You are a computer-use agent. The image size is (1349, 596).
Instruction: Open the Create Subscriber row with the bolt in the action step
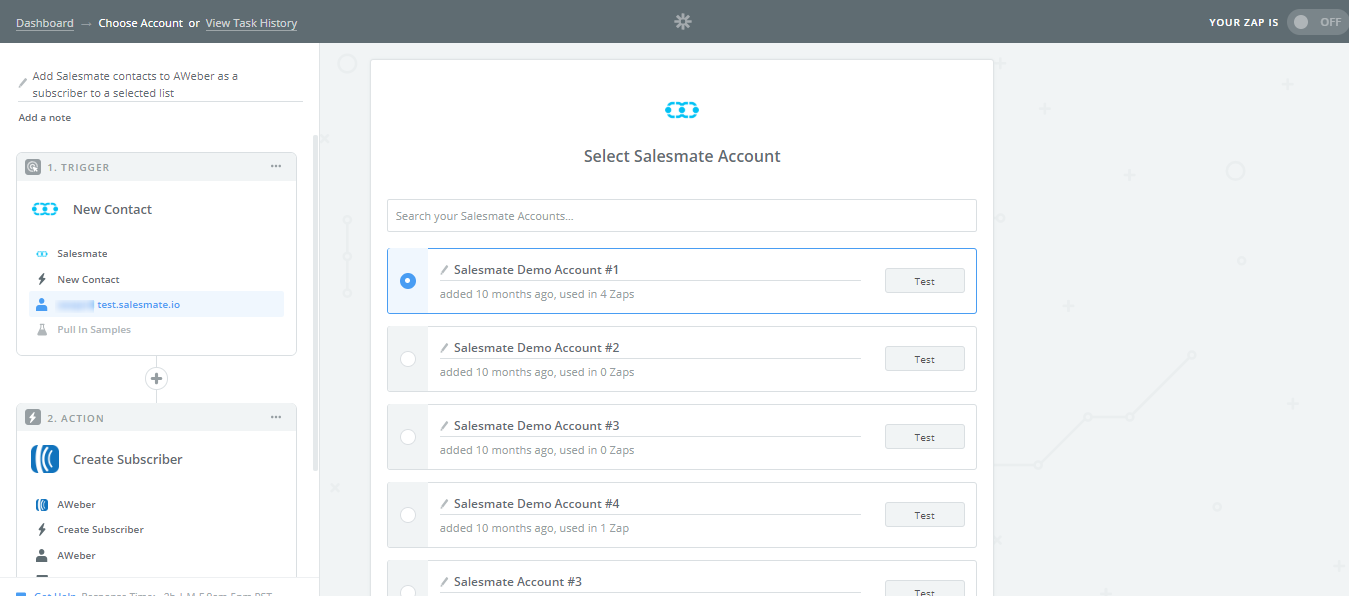pos(157,530)
